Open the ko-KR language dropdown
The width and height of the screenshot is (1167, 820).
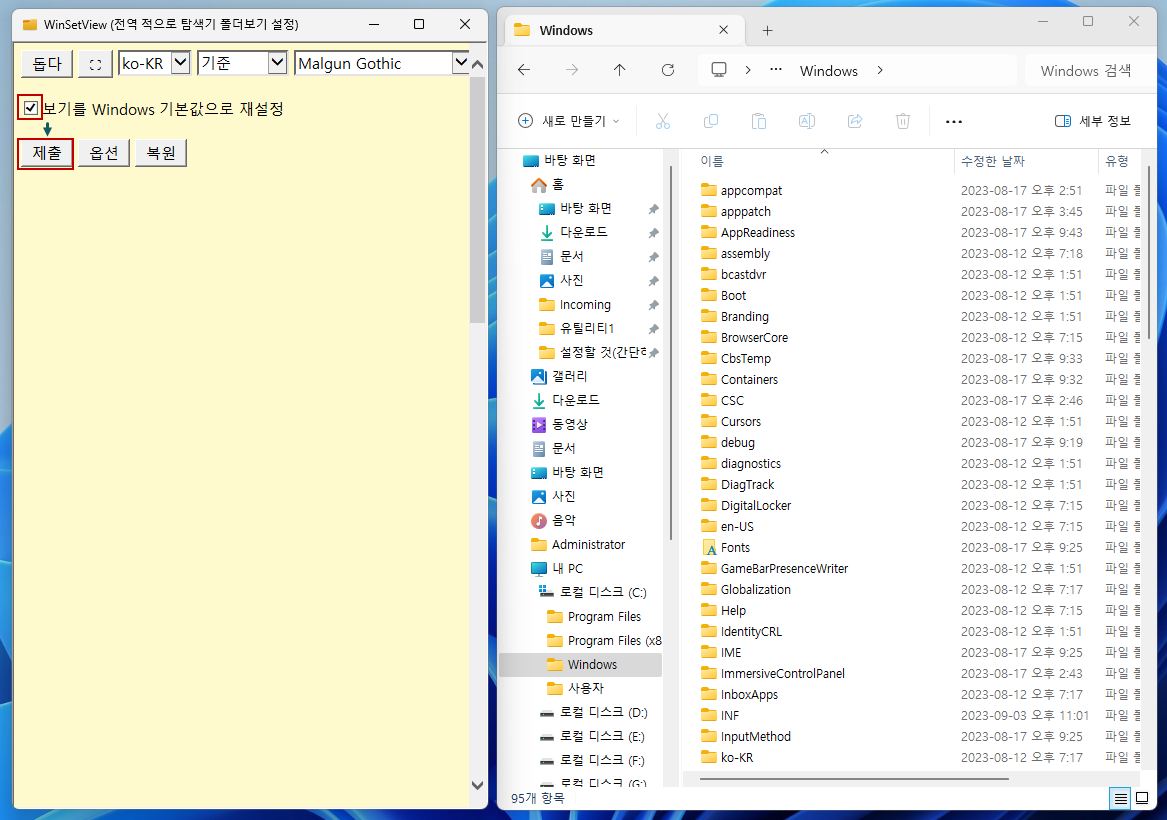tap(155, 63)
